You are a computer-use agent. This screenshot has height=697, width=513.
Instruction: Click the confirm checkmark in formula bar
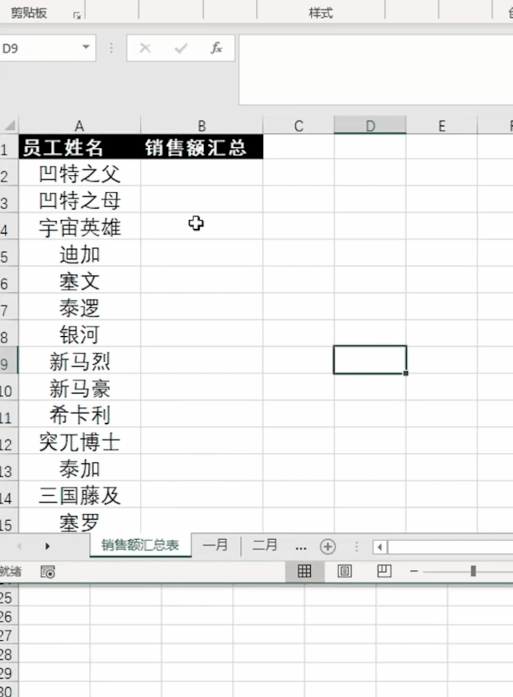click(180, 48)
